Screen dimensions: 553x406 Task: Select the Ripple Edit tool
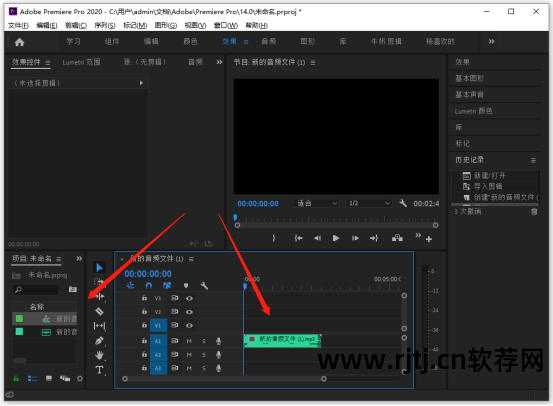tap(100, 296)
